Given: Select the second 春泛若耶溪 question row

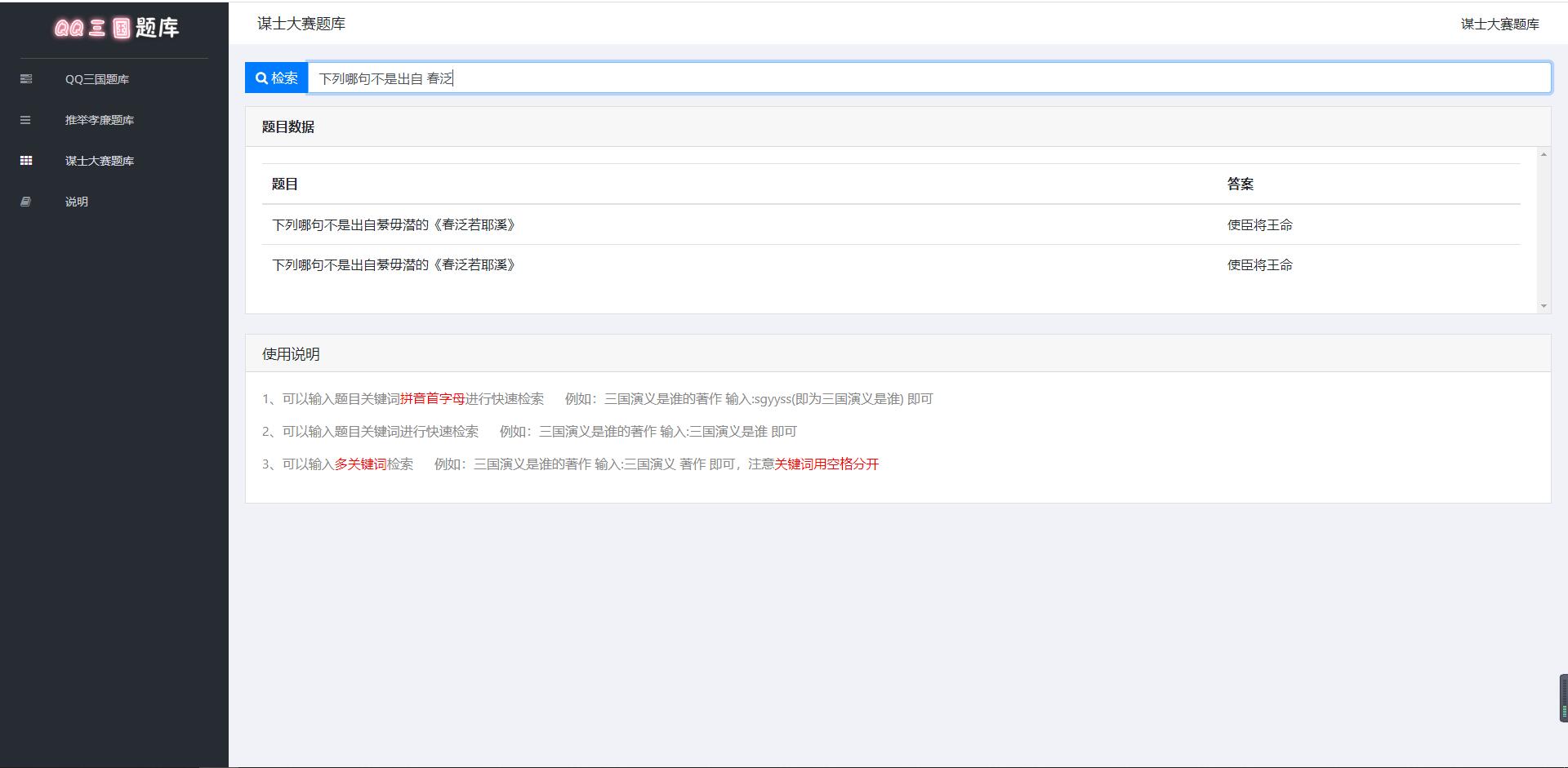Looking at the screenshot, I should click(891, 264).
